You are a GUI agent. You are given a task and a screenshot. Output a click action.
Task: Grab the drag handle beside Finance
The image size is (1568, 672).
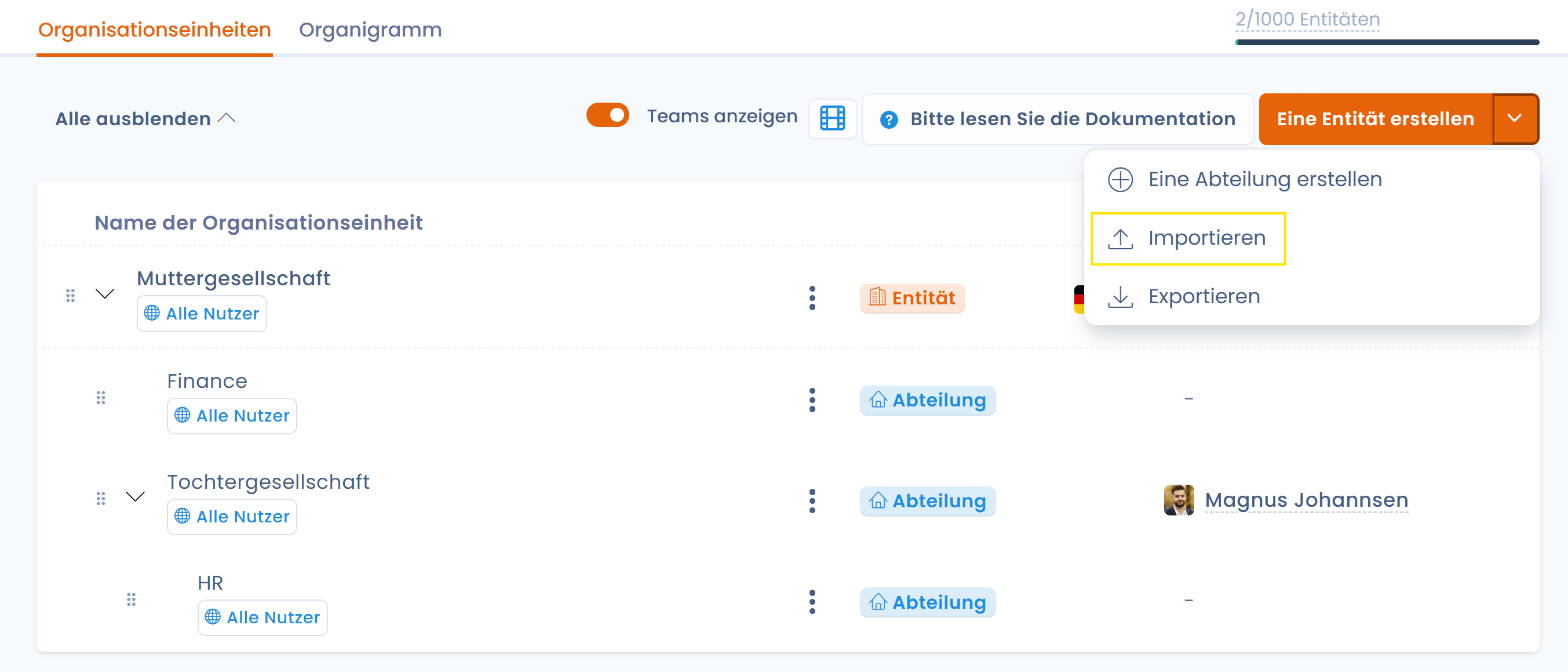[101, 398]
